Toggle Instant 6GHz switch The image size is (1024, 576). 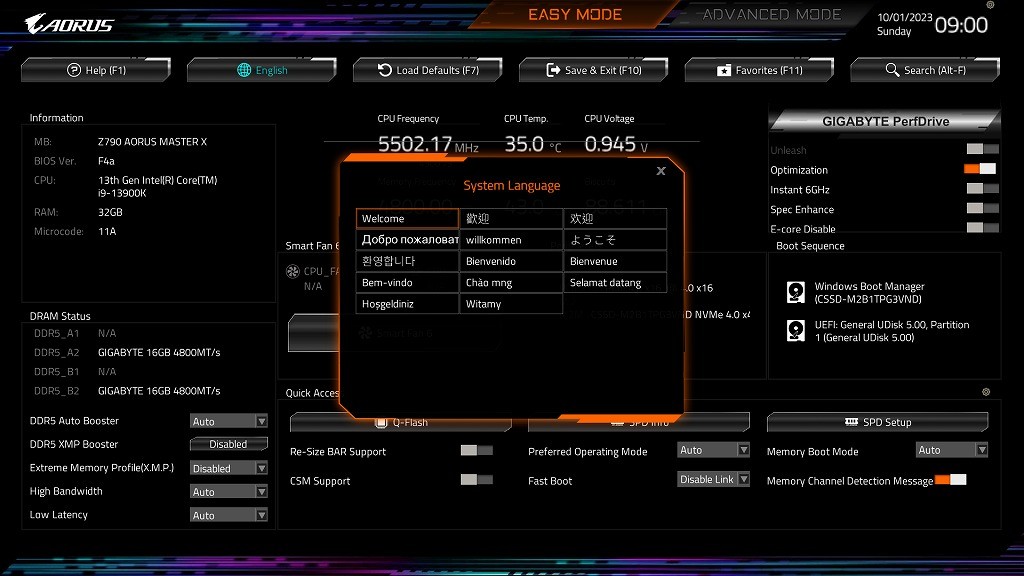(x=982, y=188)
